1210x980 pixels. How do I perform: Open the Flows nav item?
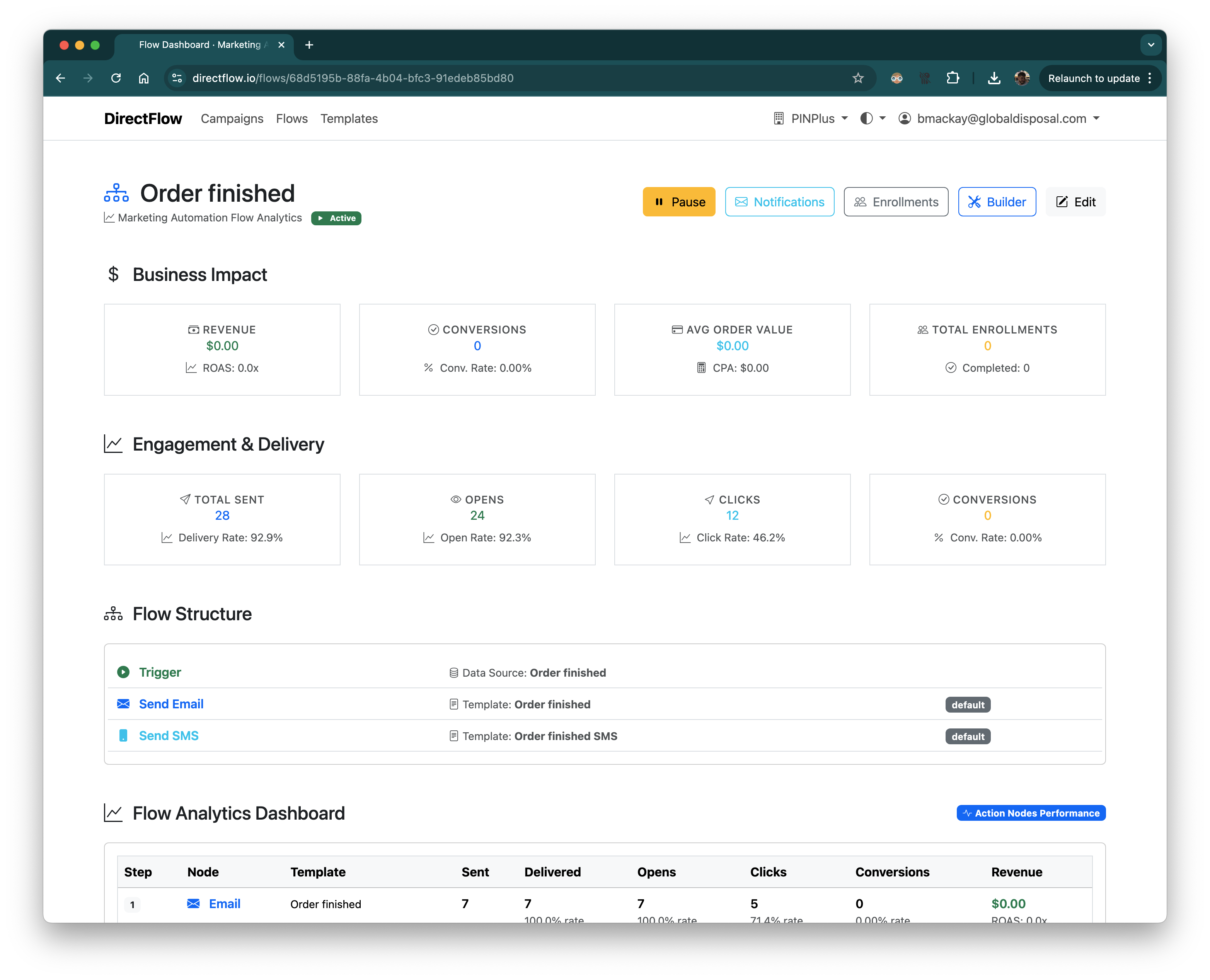[292, 119]
